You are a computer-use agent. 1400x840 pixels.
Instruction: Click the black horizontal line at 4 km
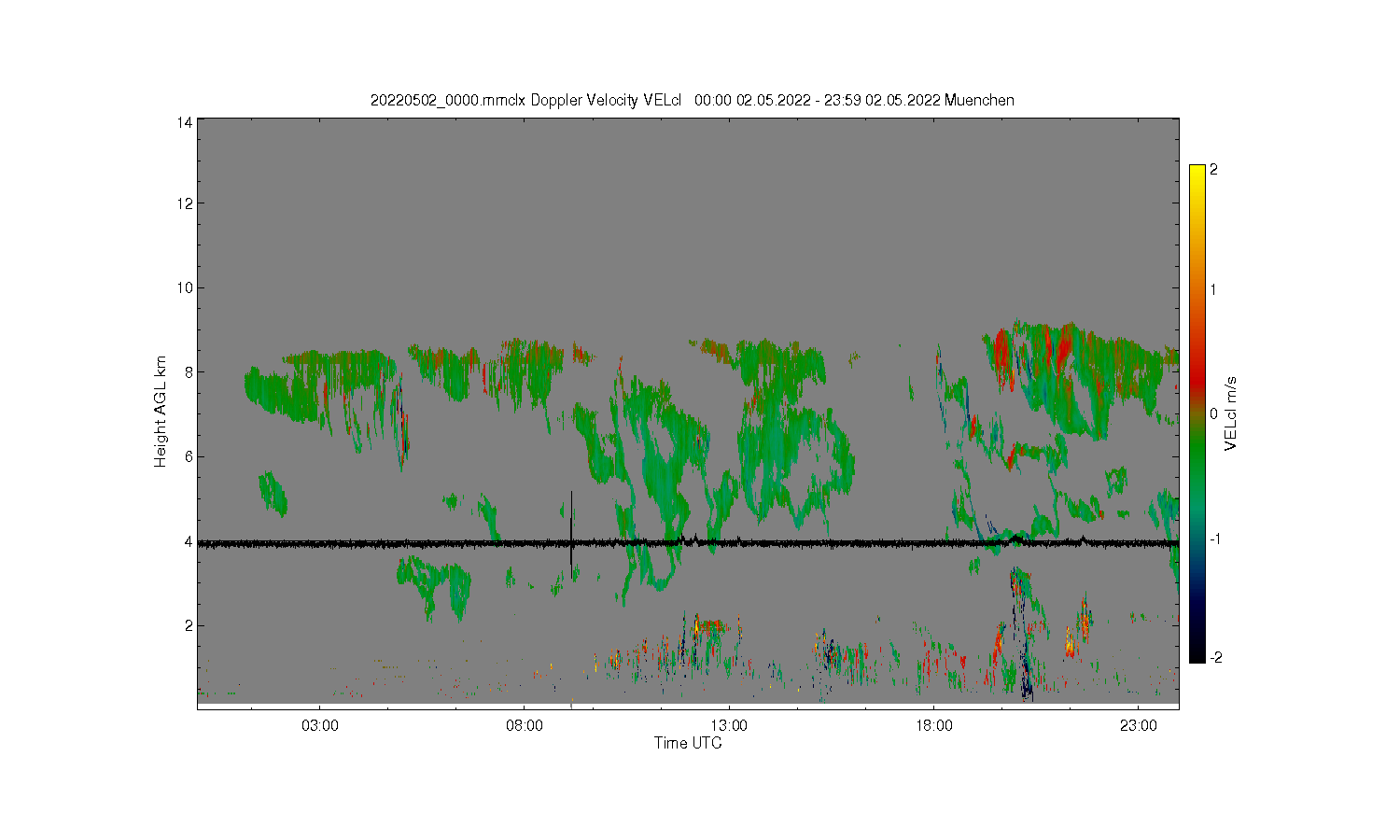[688, 542]
